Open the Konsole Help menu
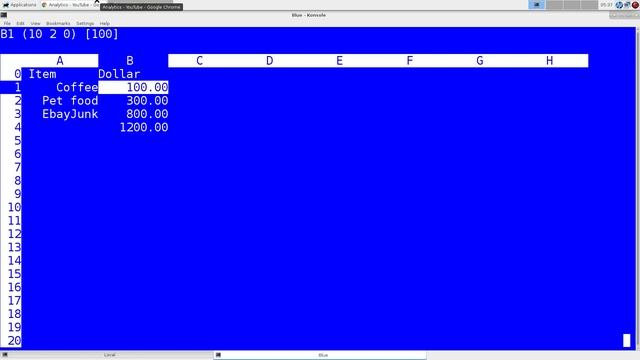Viewport: 640px width, 360px height. click(x=104, y=24)
